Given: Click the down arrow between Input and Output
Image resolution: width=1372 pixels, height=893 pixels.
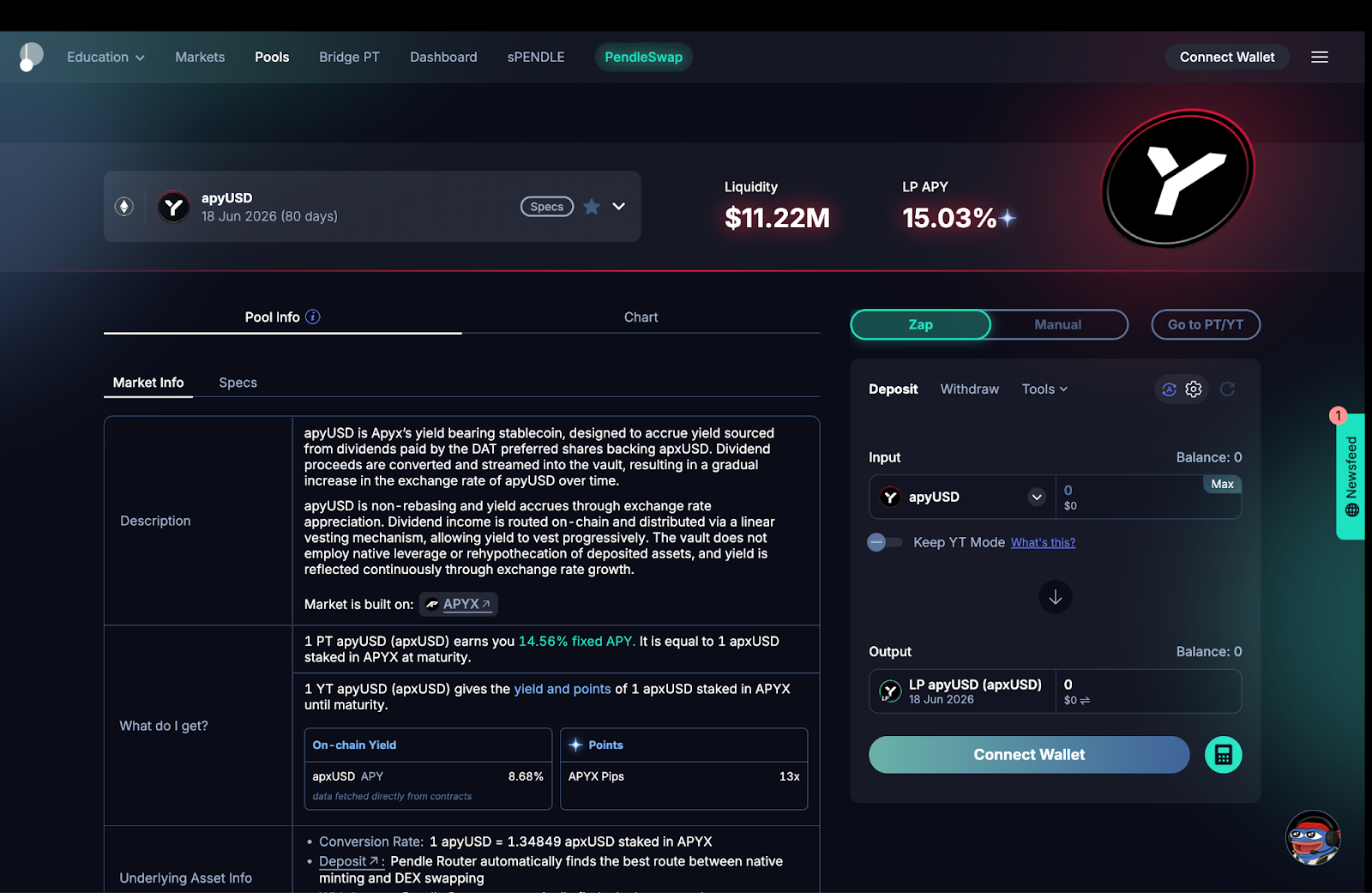Looking at the screenshot, I should pos(1056,597).
